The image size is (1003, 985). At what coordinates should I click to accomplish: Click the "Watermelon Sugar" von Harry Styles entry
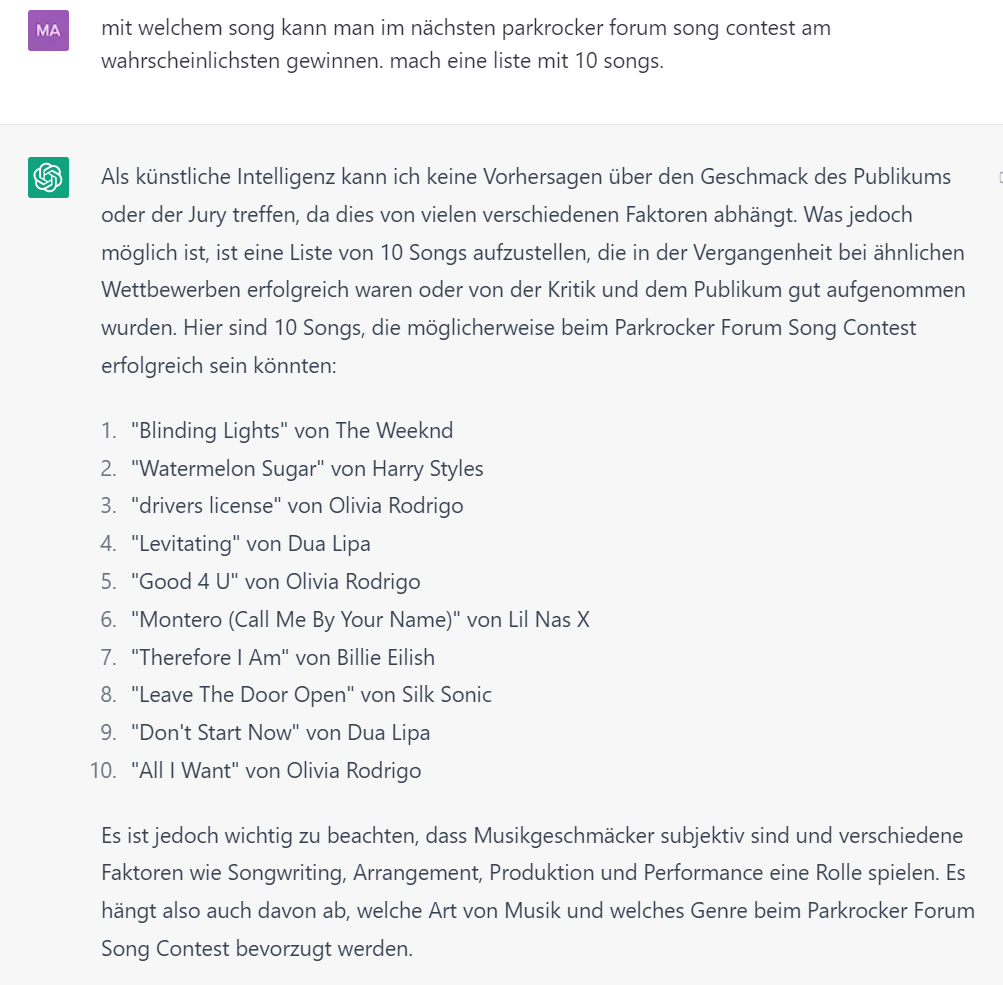[x=307, y=468]
